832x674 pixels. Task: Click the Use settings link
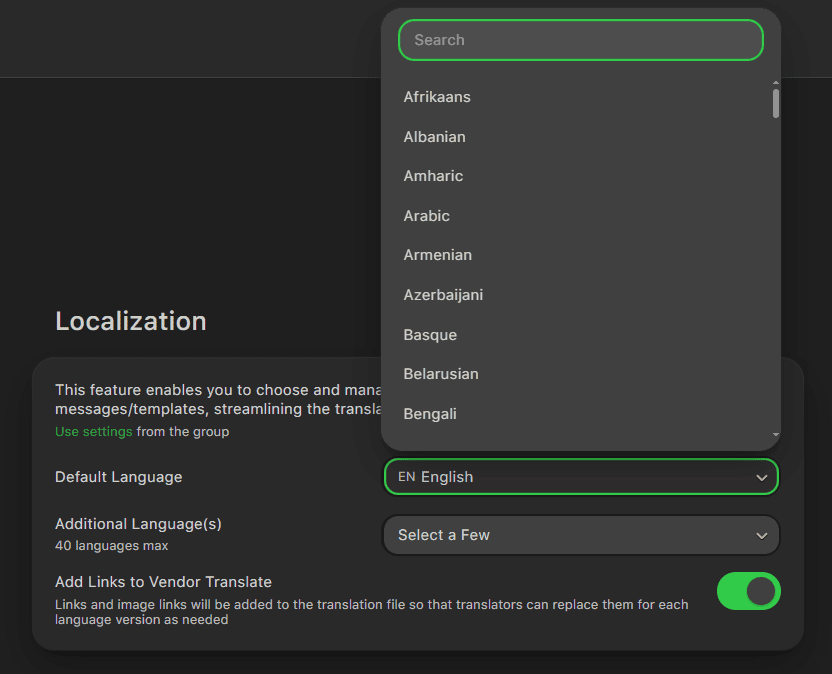point(92,431)
